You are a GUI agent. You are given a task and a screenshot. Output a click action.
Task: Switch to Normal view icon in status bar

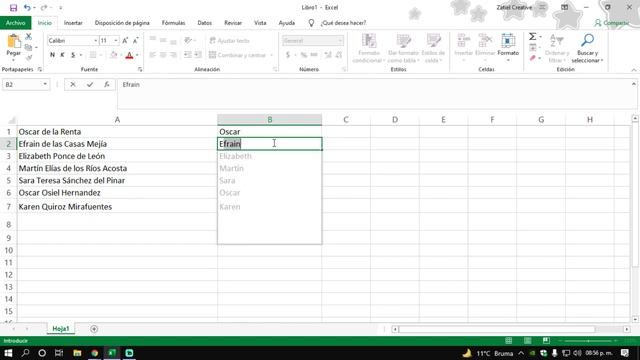pyautogui.click(x=509, y=341)
